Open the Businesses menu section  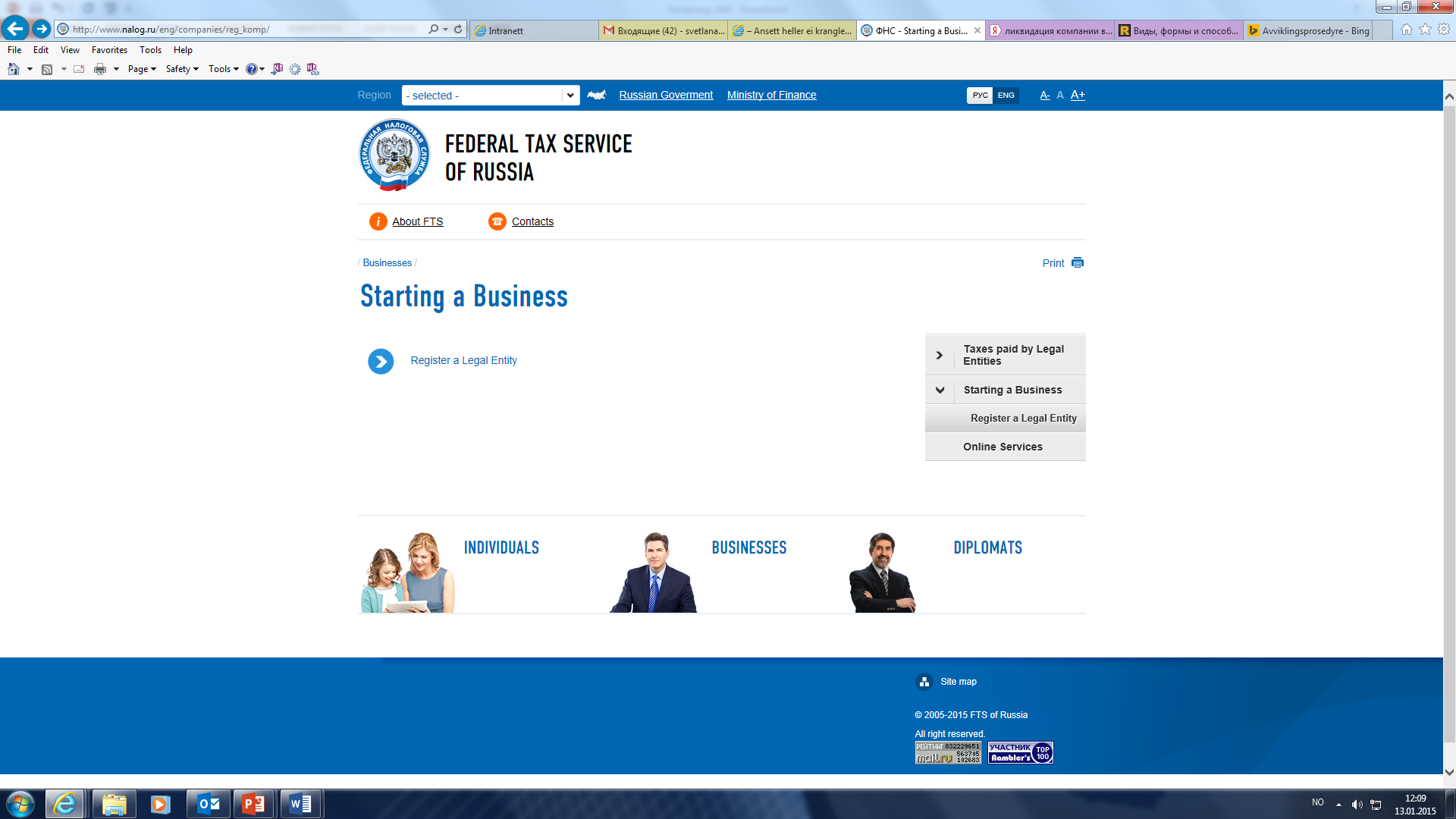(748, 547)
